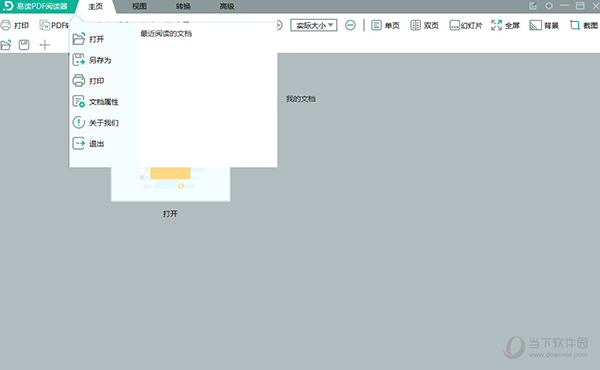Click 退出 to exit the application
Viewport: 600px width, 370px height.
tap(96, 144)
